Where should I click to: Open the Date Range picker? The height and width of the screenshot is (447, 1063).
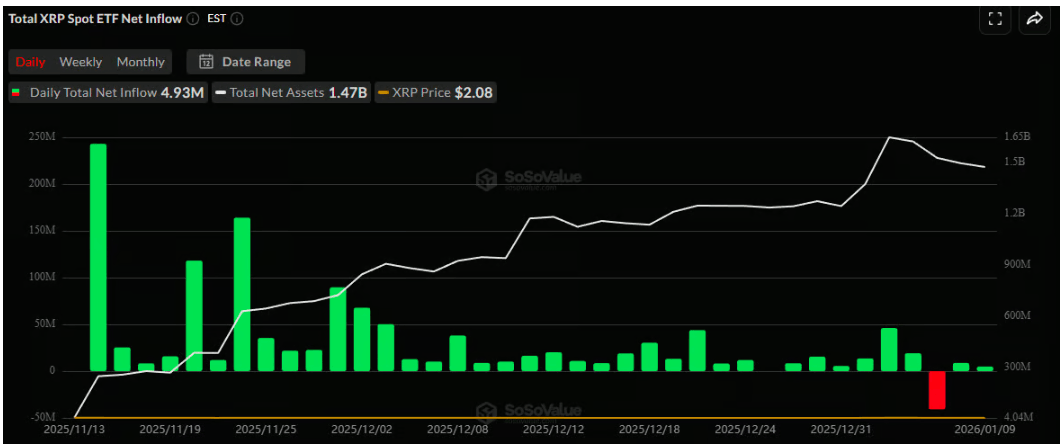[x=245, y=62]
